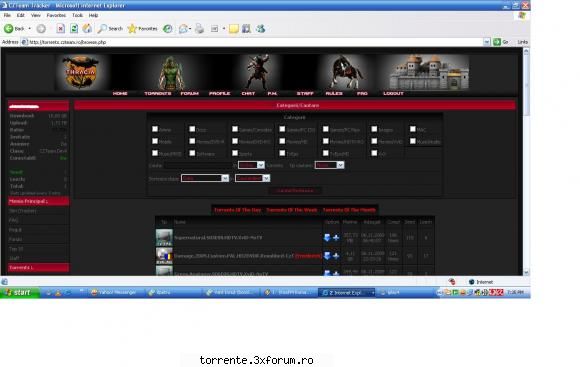This screenshot has width=580, height=367.
Task: Click the plus icon in Supernatural row
Action: click(336, 238)
